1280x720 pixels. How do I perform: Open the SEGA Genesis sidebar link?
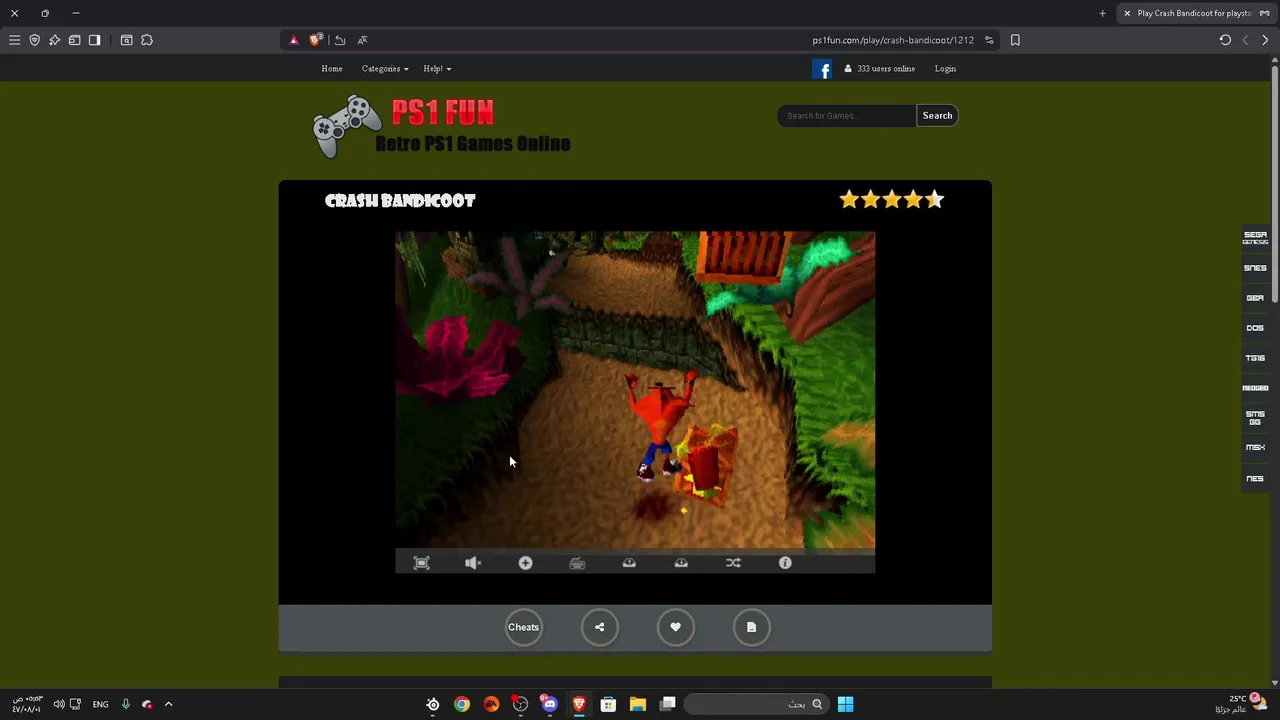pos(1255,238)
